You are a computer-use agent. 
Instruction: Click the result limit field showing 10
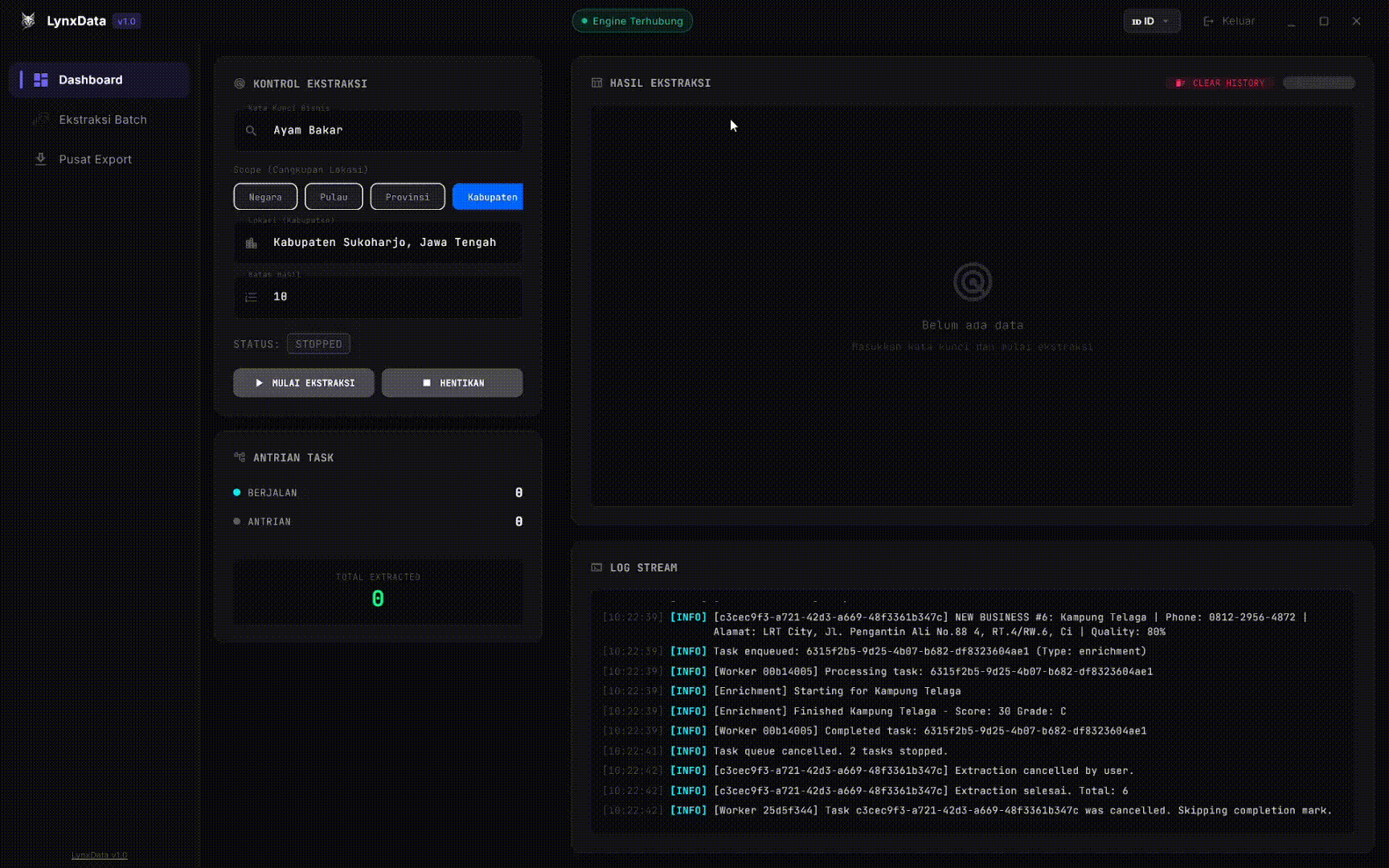coord(378,297)
